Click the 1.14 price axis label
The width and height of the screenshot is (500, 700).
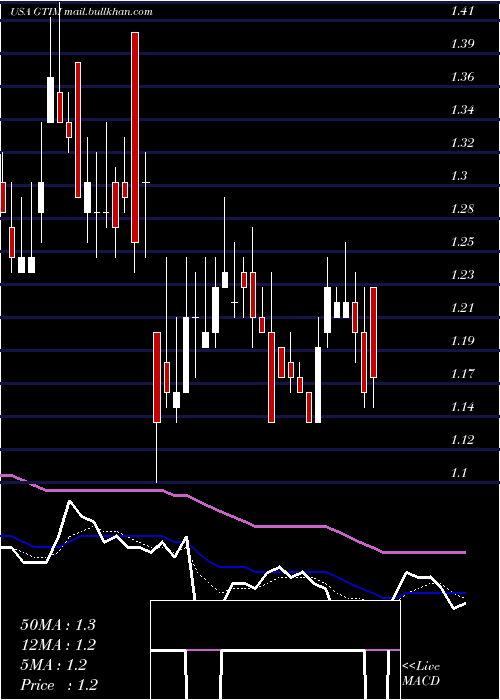click(x=462, y=407)
